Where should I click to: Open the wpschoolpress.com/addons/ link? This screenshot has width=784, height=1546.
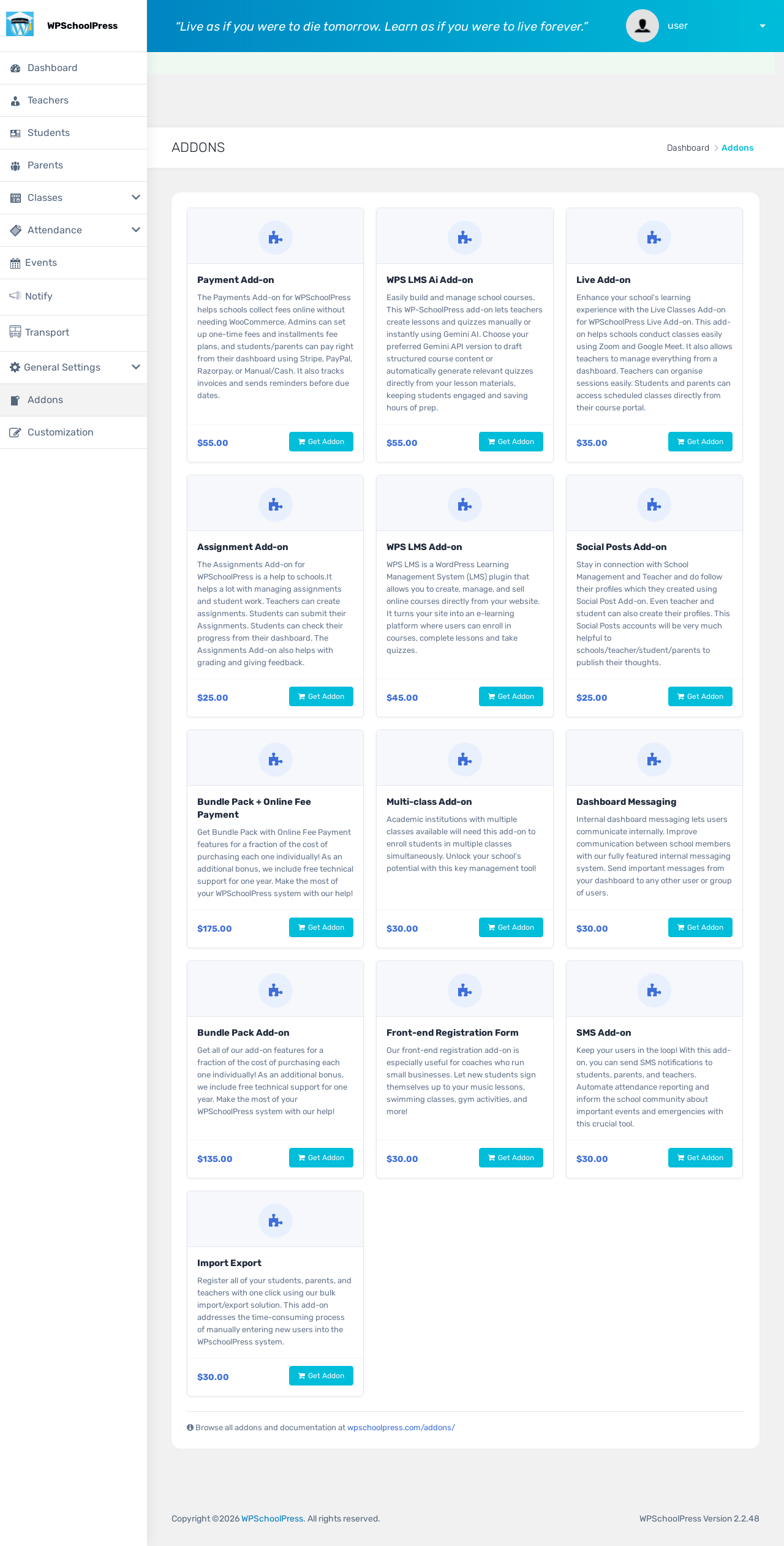401,1428
